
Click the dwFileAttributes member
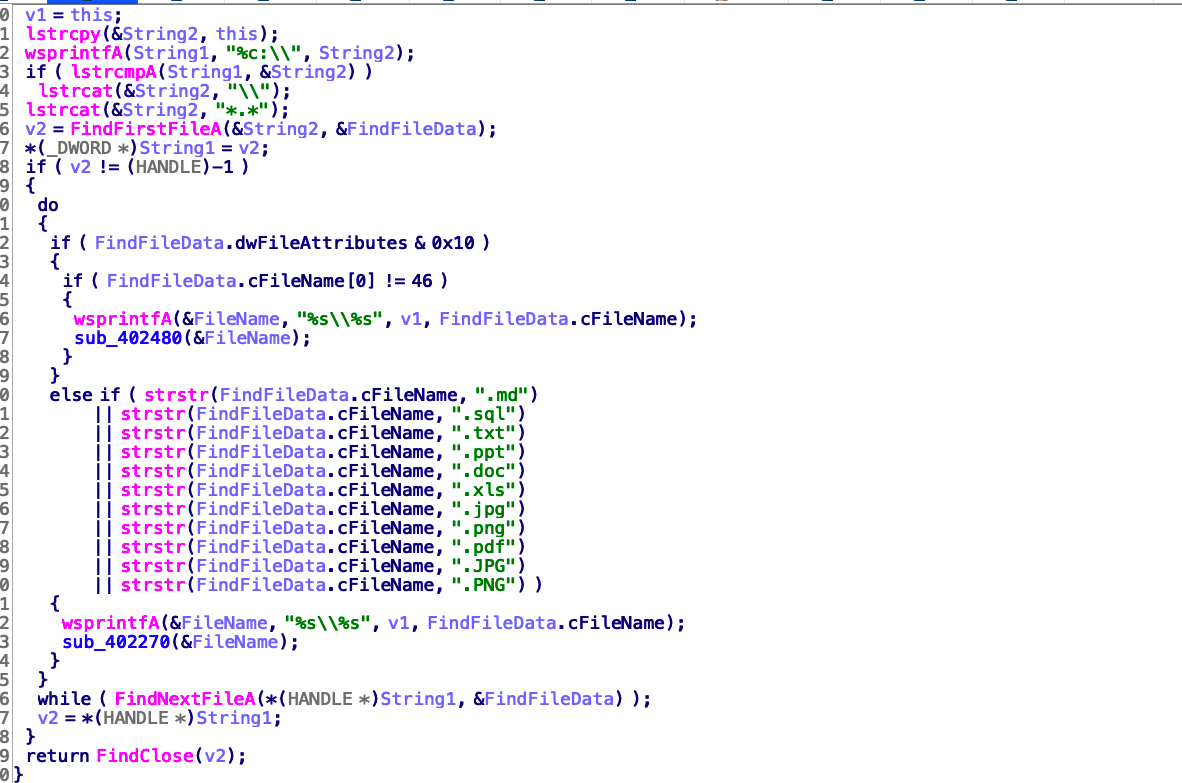[322, 243]
